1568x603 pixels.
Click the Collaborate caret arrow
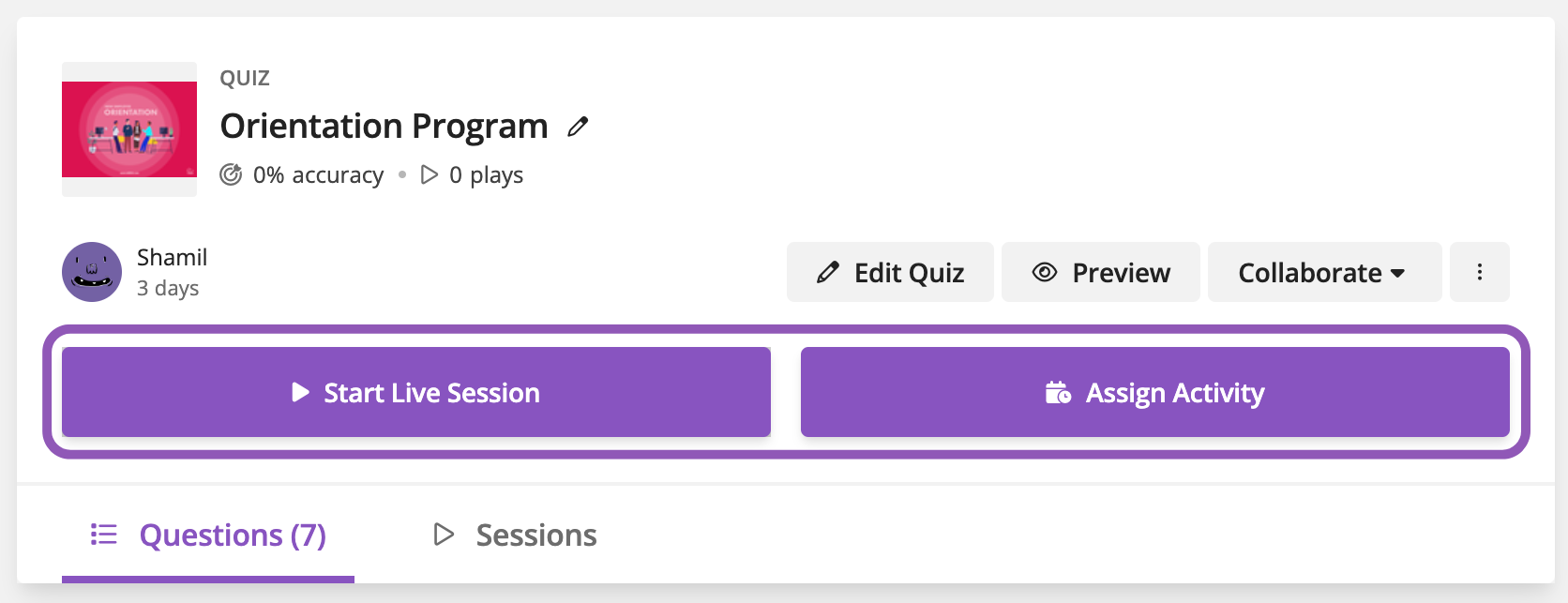tap(1397, 274)
